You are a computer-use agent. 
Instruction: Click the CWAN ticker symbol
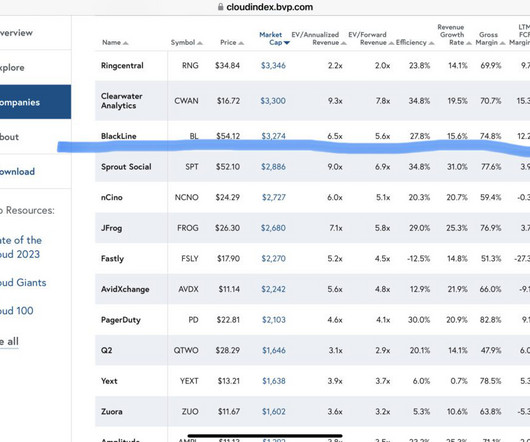[186, 101]
